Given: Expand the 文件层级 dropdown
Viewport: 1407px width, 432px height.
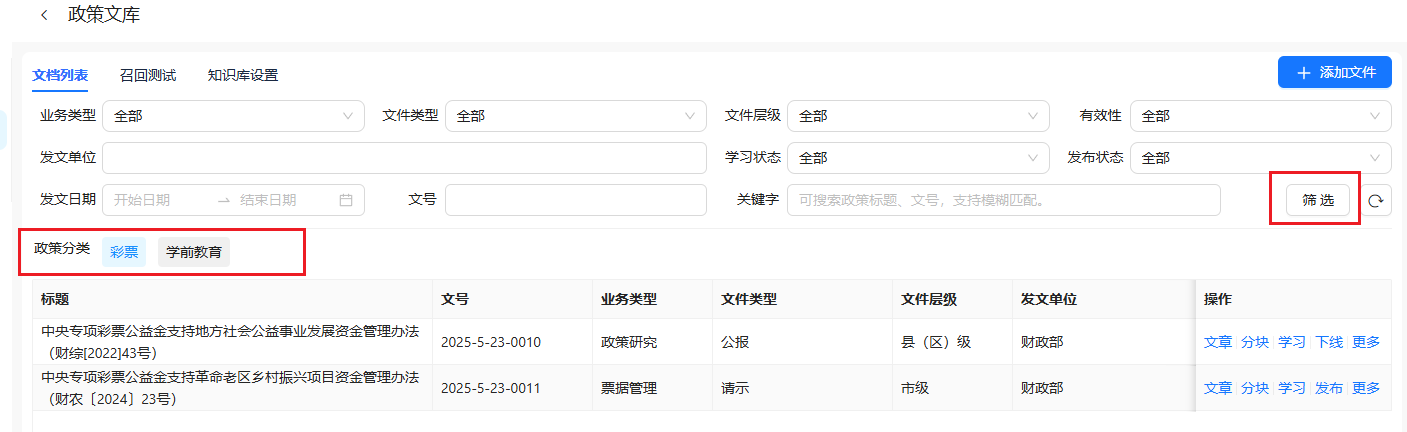Looking at the screenshot, I should pyautogui.click(x=918, y=116).
